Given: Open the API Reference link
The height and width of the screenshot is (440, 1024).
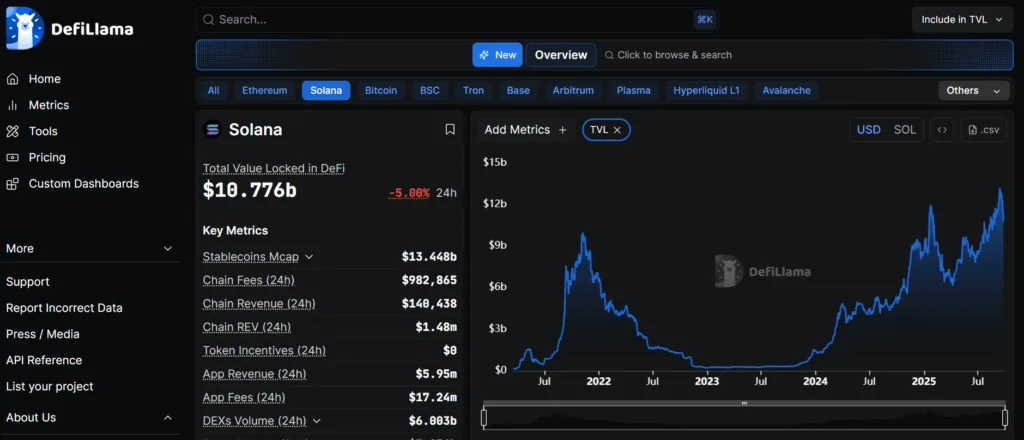Looking at the screenshot, I should coord(44,360).
